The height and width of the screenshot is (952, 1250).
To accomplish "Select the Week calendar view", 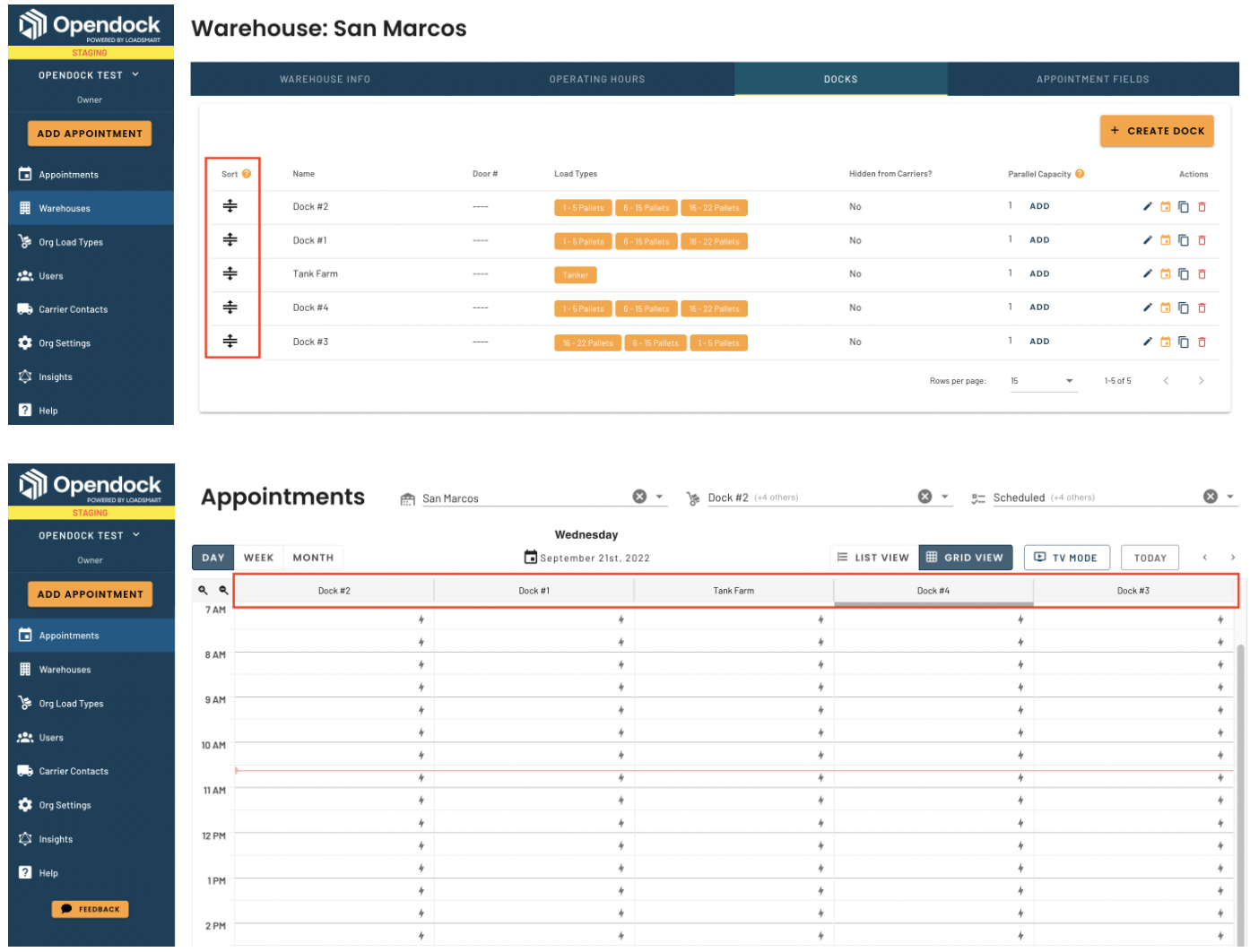I will tap(258, 558).
